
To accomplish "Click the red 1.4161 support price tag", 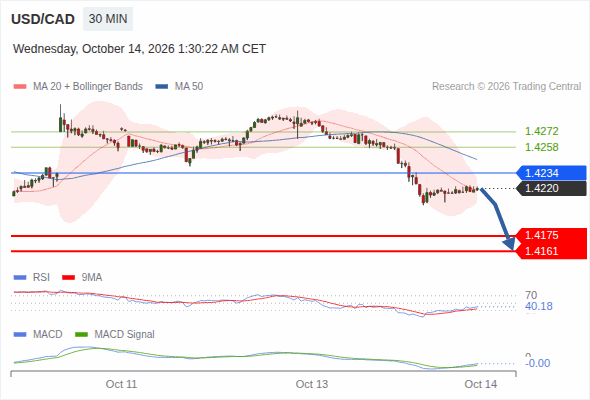I will (x=552, y=251).
